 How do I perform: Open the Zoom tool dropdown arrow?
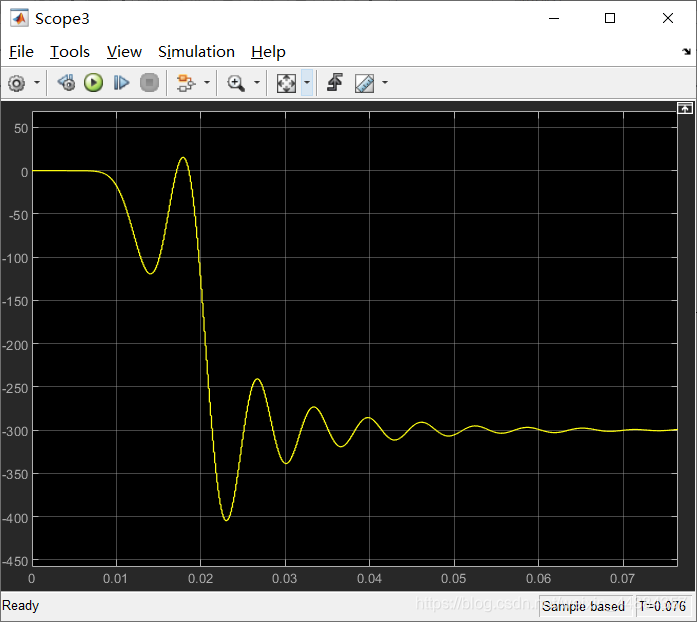256,83
